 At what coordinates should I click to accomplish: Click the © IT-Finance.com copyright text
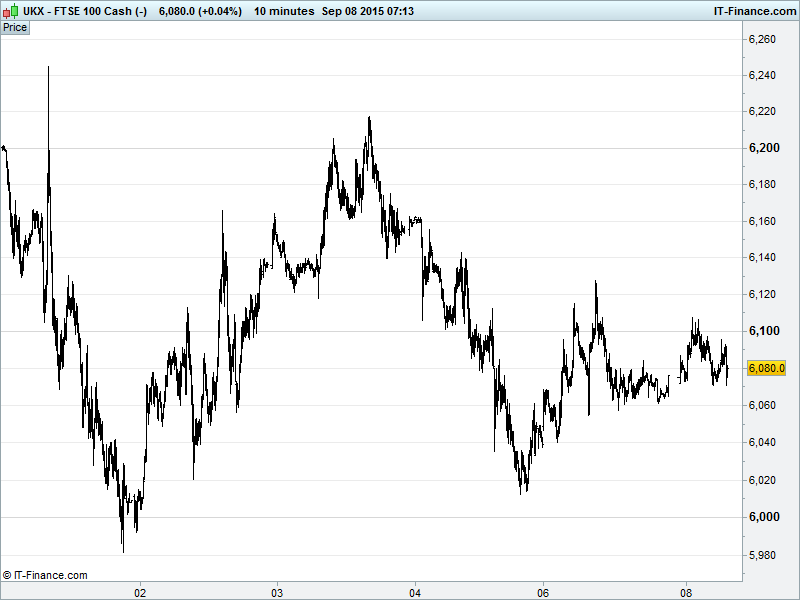coord(45,575)
